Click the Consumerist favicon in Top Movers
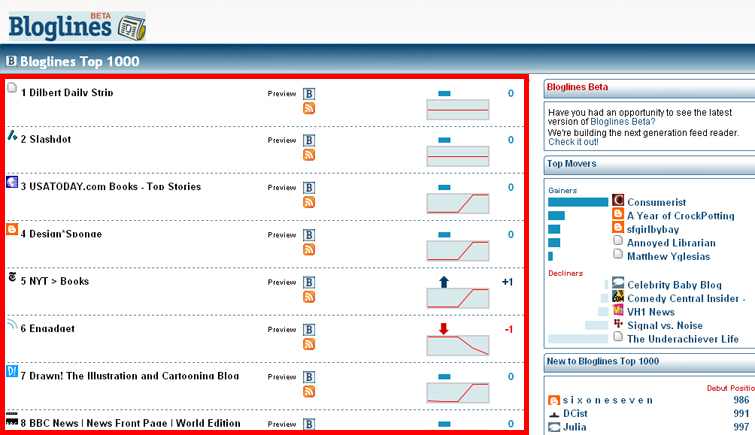 (x=618, y=199)
